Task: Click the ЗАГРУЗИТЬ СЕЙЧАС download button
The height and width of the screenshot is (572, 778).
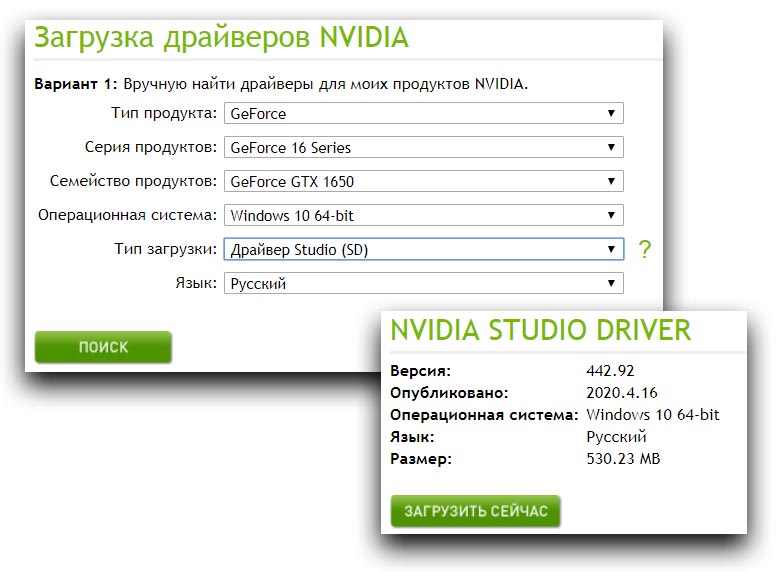Action: (475, 511)
